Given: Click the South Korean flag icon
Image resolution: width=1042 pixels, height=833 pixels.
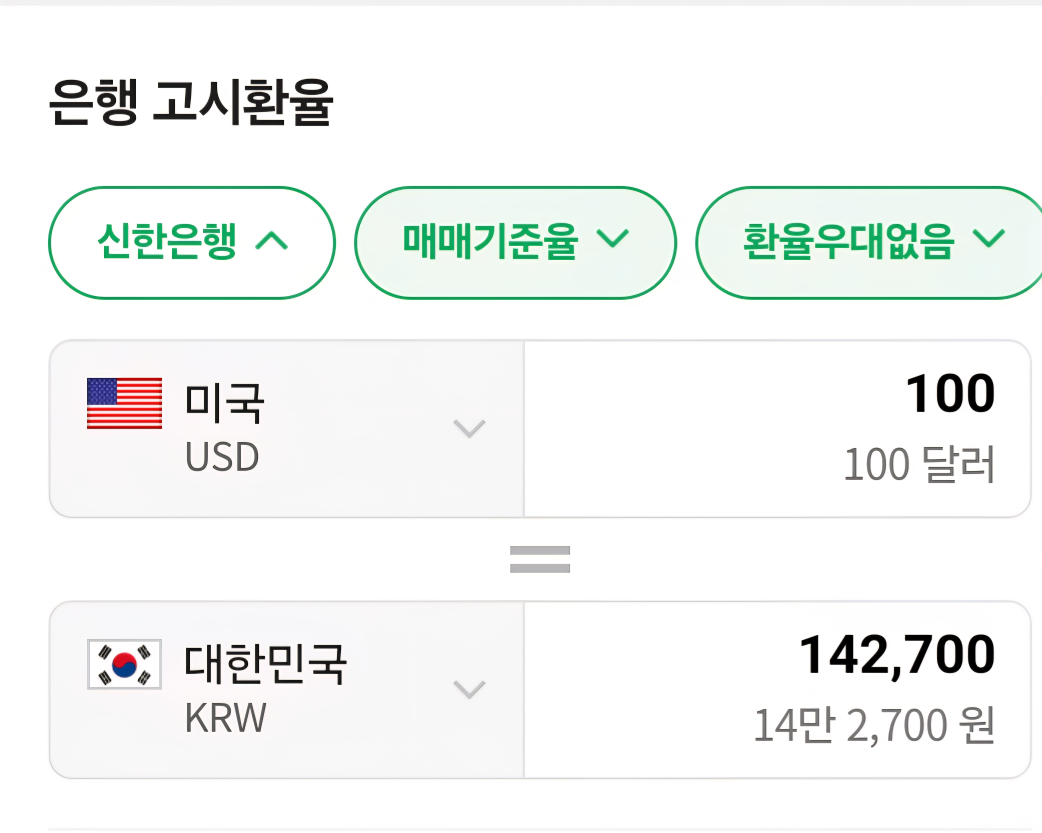Looking at the screenshot, I should (122, 663).
